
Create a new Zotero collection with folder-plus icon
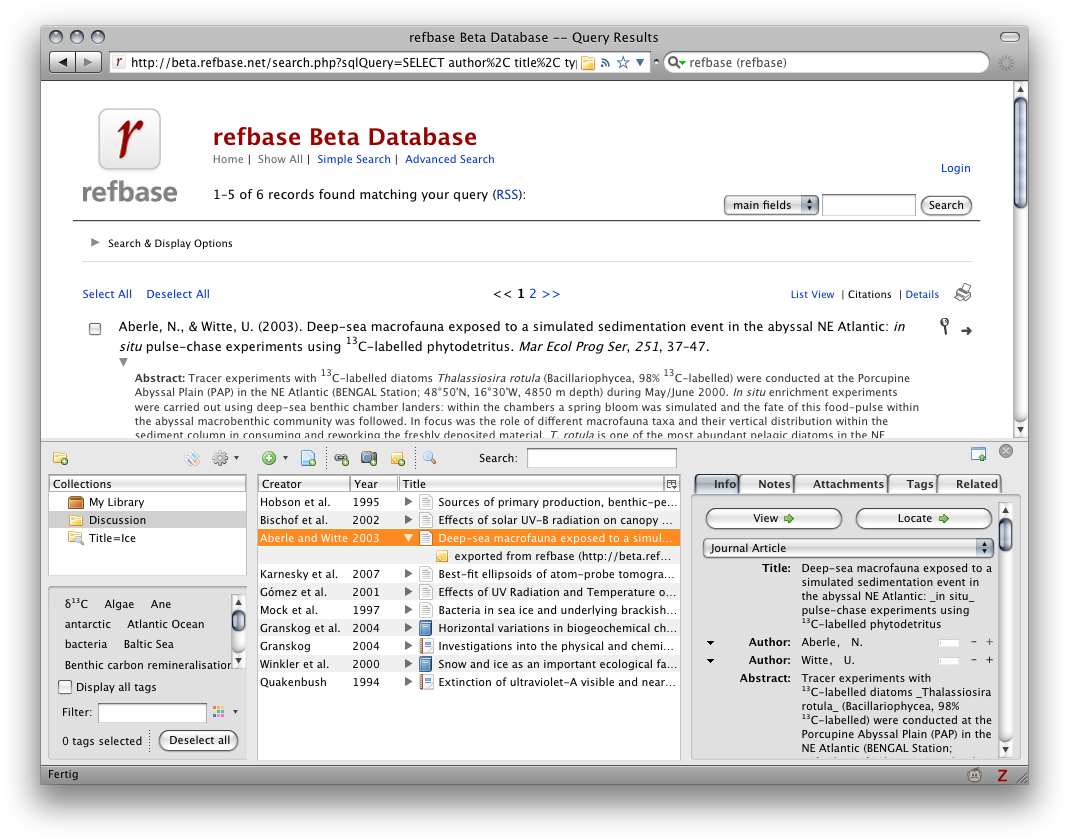[x=60, y=458]
